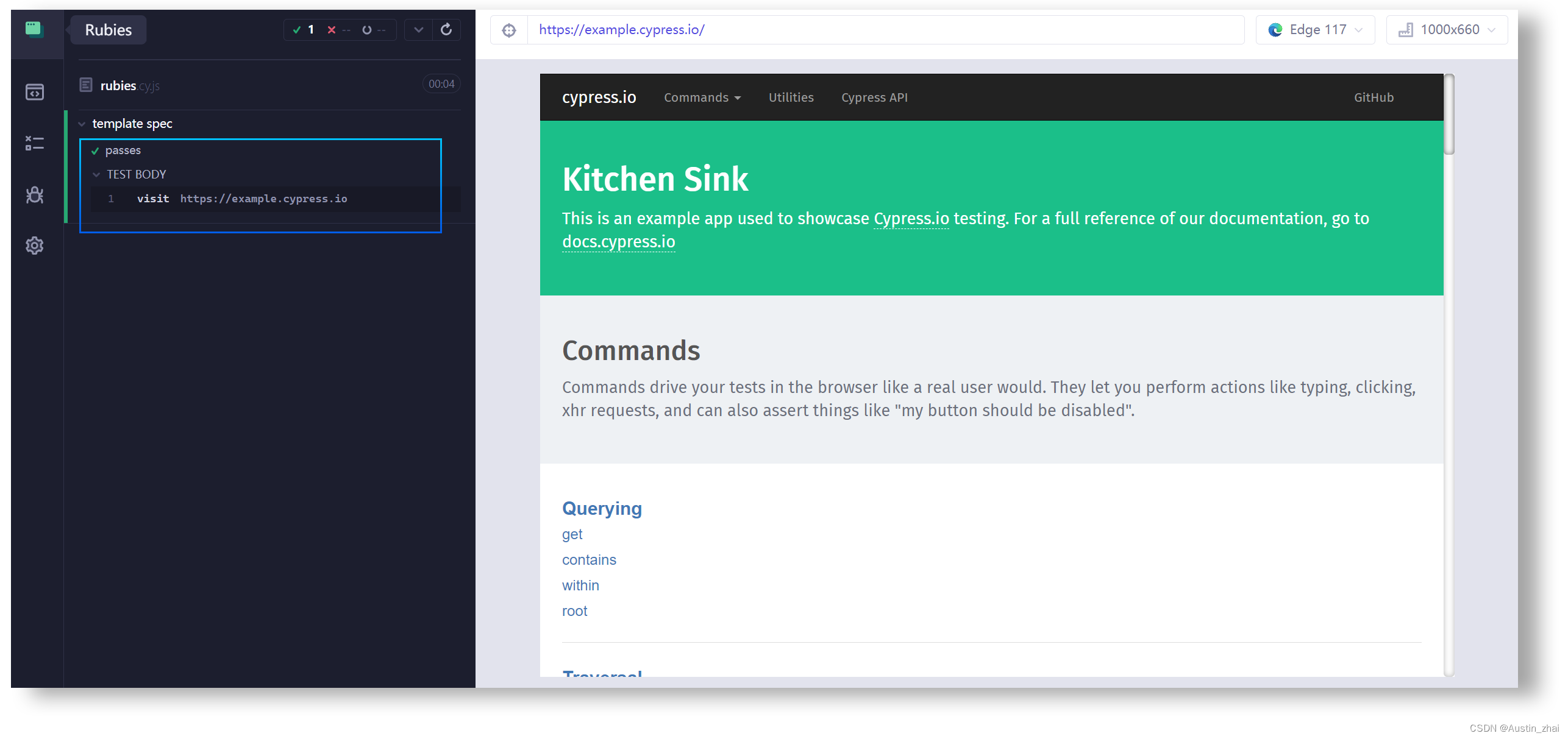Open the within command link
This screenshot has height=739, width=1568.
tap(580, 585)
